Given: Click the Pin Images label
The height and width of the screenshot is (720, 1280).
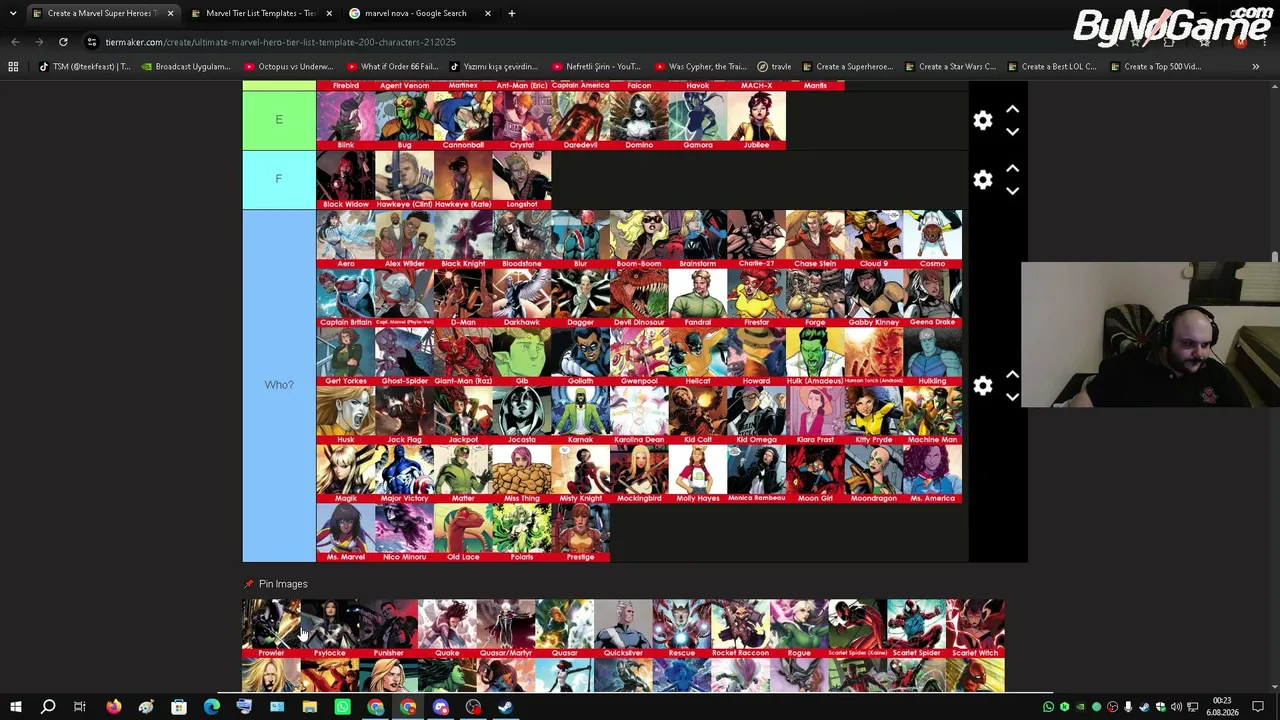Looking at the screenshot, I should (x=283, y=584).
